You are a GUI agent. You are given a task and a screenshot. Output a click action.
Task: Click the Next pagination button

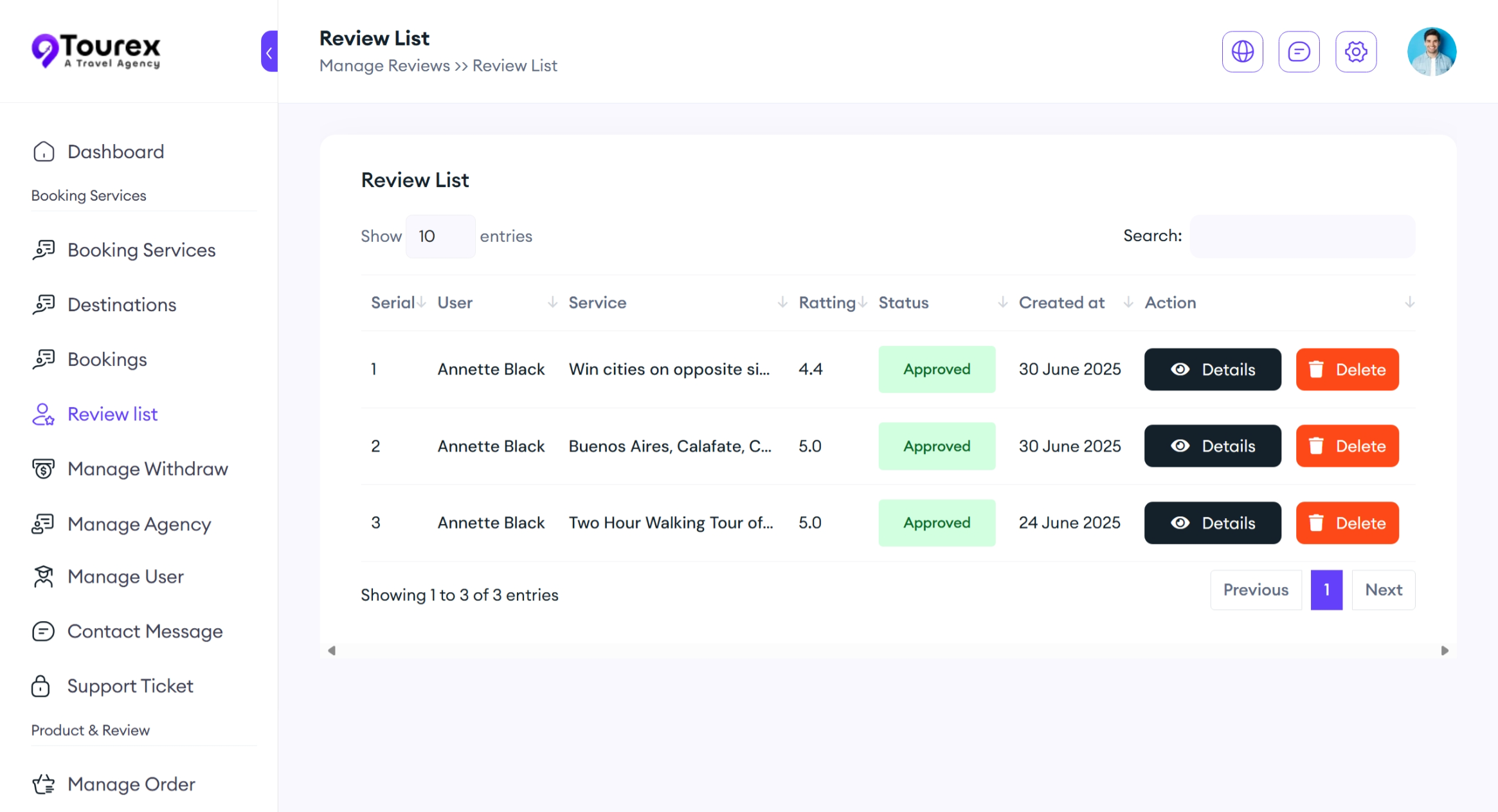click(1383, 590)
